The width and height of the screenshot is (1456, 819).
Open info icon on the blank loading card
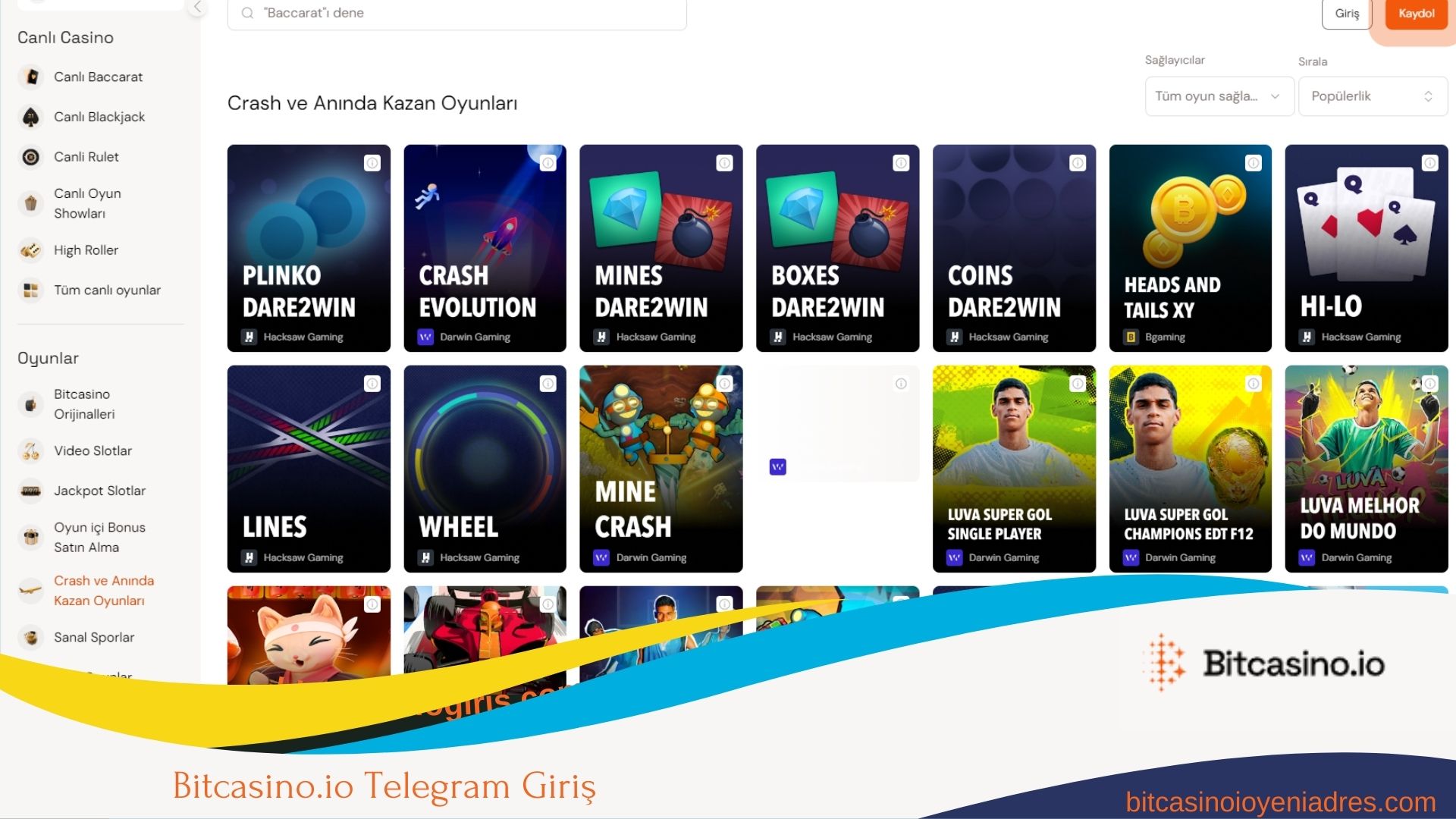point(901,384)
